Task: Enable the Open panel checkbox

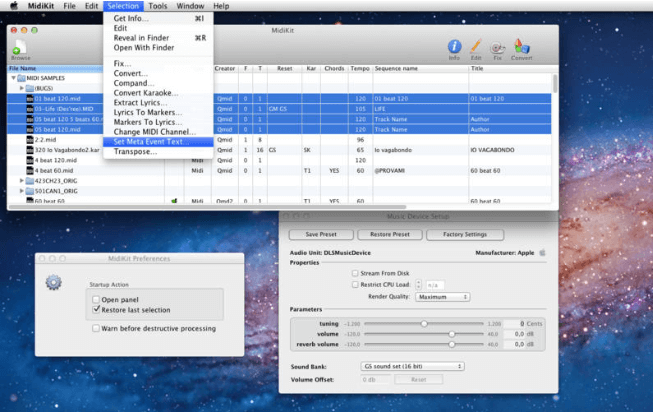Action: 96,299
